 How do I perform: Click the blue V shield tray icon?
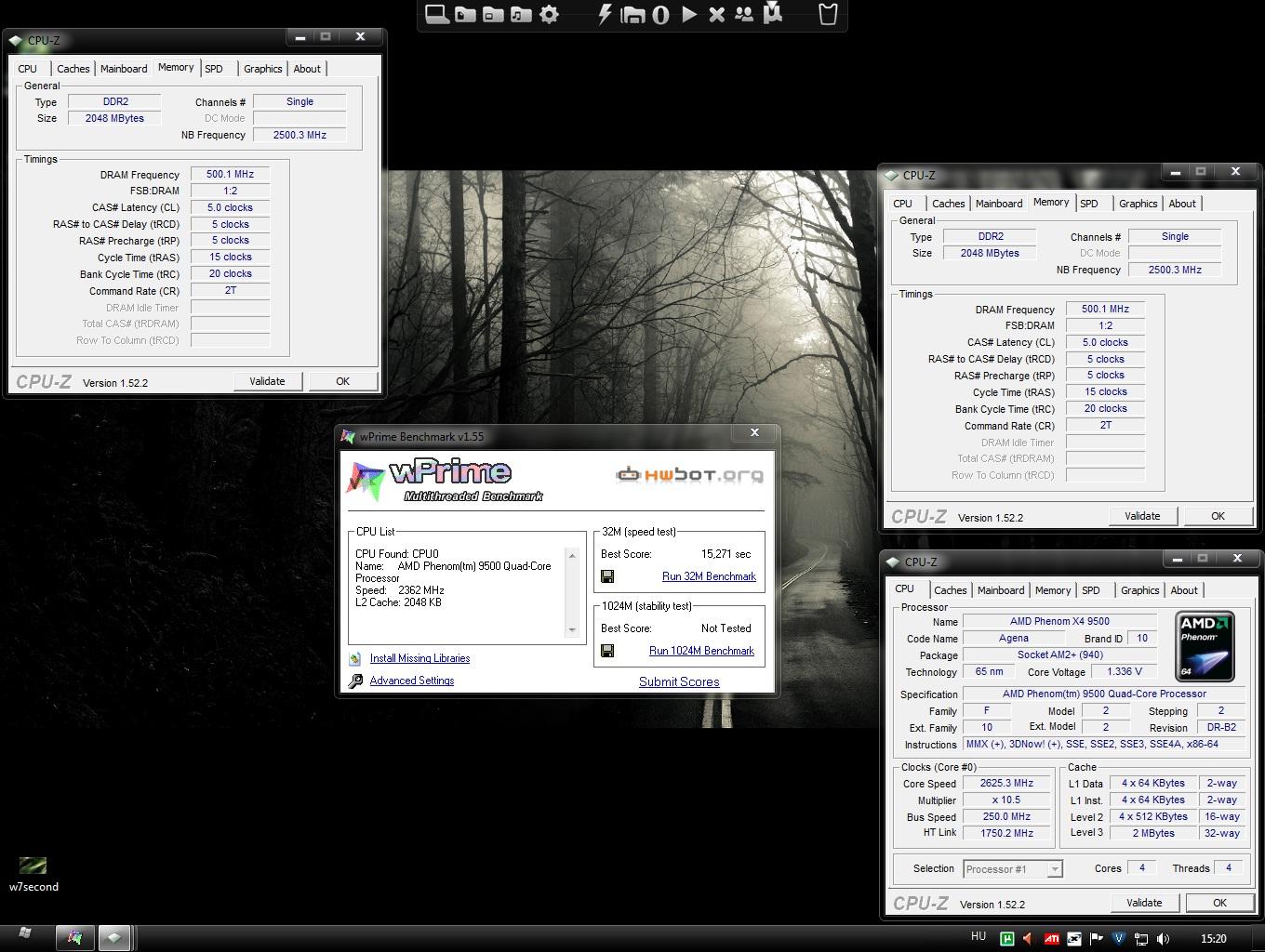coord(1118,939)
